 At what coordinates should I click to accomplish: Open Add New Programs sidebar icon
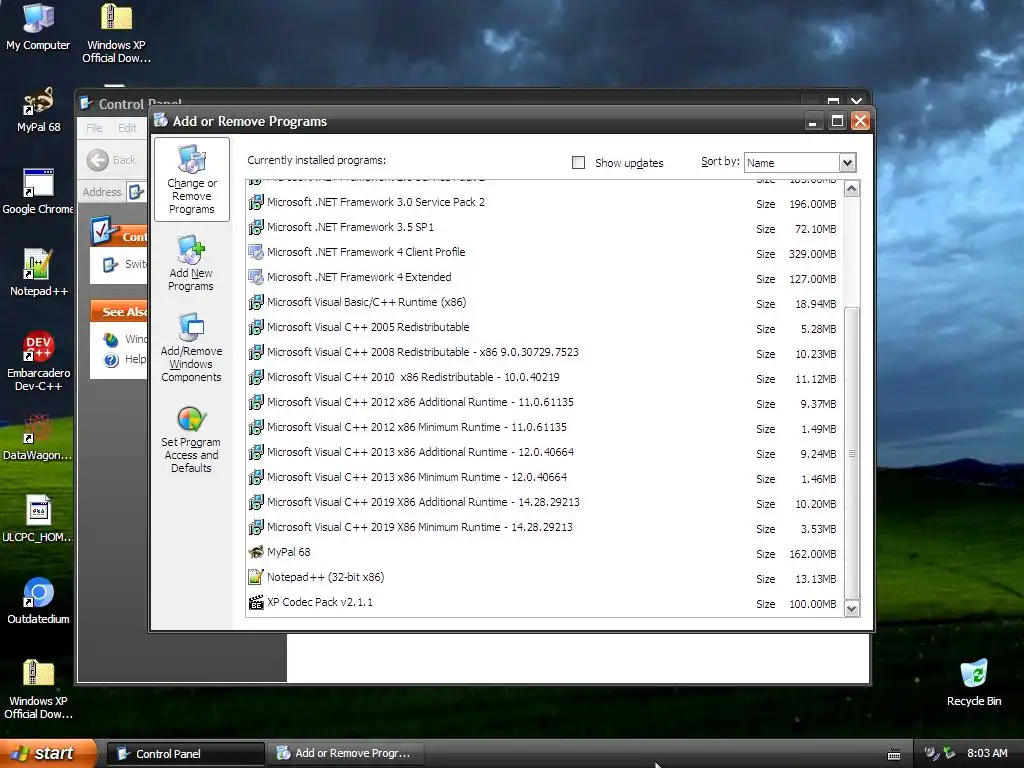pyautogui.click(x=191, y=263)
